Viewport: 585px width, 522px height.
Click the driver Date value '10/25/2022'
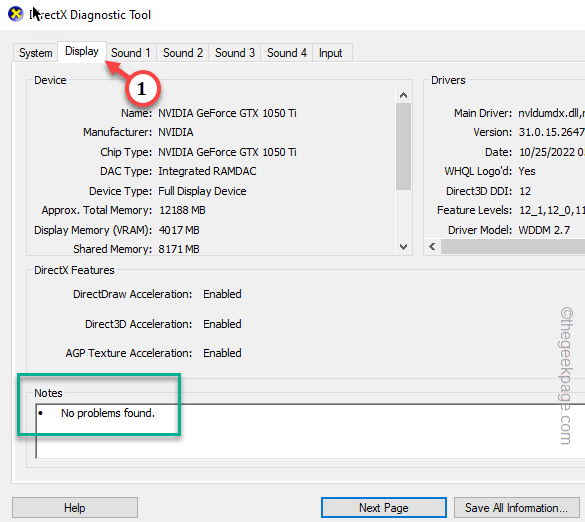pos(547,152)
